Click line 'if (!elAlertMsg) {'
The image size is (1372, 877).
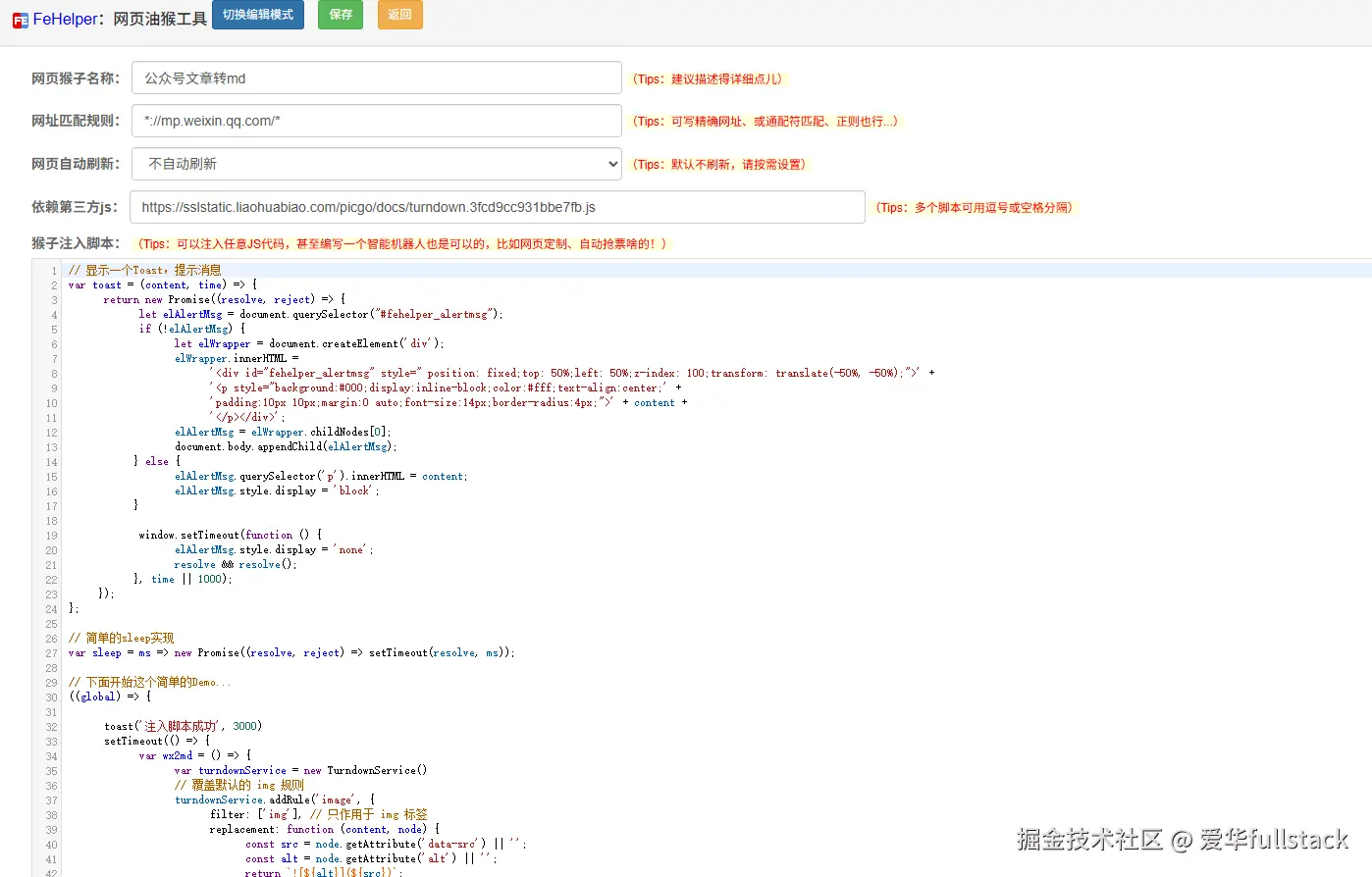pos(192,329)
